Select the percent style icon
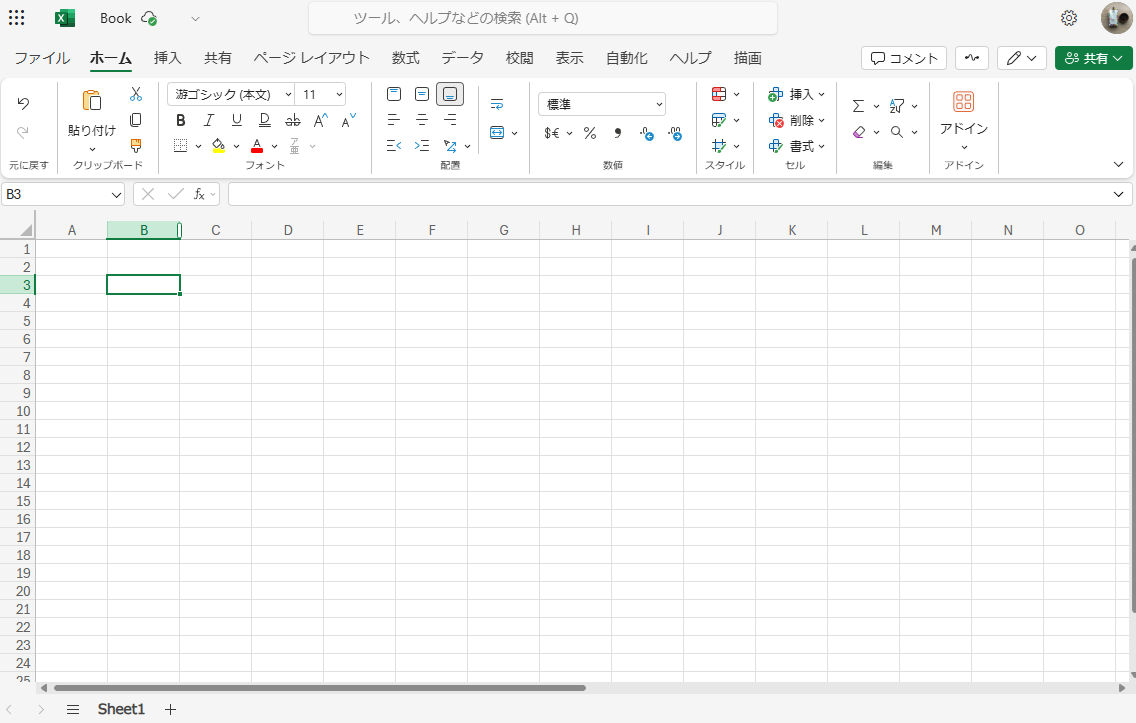Image resolution: width=1136 pixels, height=723 pixels. click(590, 132)
